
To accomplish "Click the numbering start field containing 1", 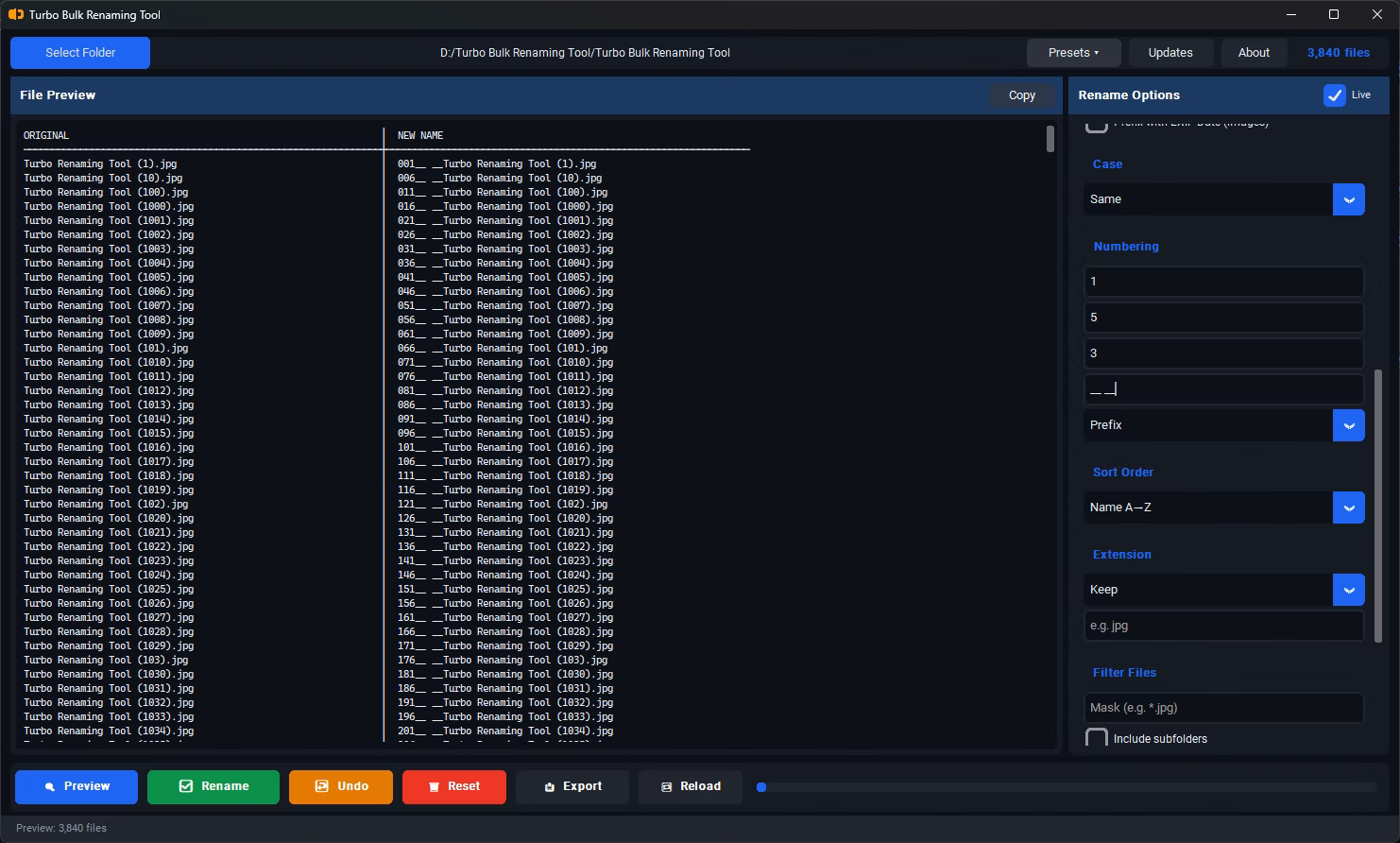I will 1223,282.
